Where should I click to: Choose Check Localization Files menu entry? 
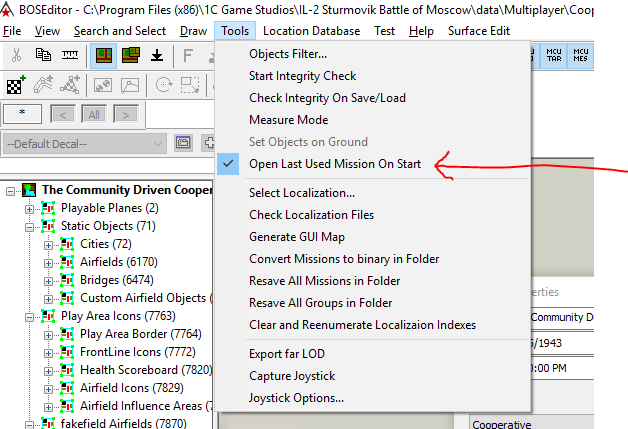pos(311,215)
